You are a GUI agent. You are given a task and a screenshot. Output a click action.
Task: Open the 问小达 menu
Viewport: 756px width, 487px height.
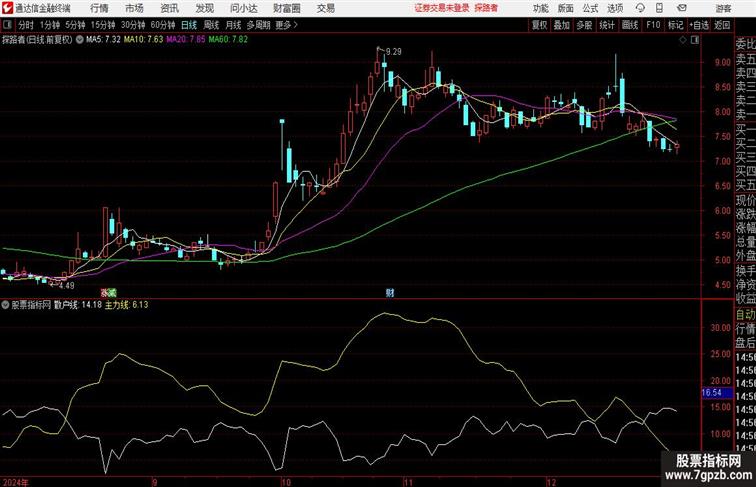pos(243,8)
